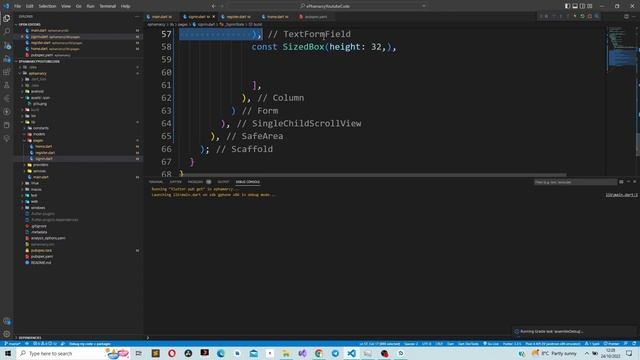The image size is (640, 360).
Task: Open the Explorer view in activity bar
Action: 7,18
